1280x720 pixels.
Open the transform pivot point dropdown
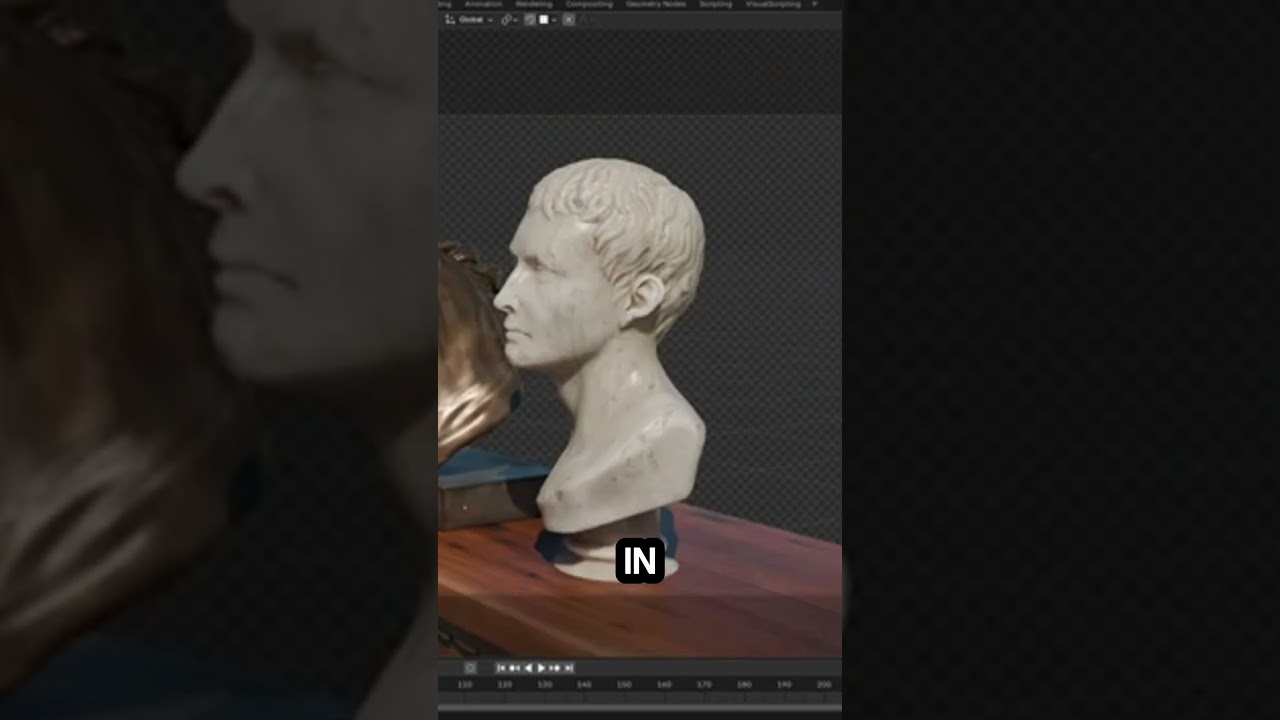508,20
